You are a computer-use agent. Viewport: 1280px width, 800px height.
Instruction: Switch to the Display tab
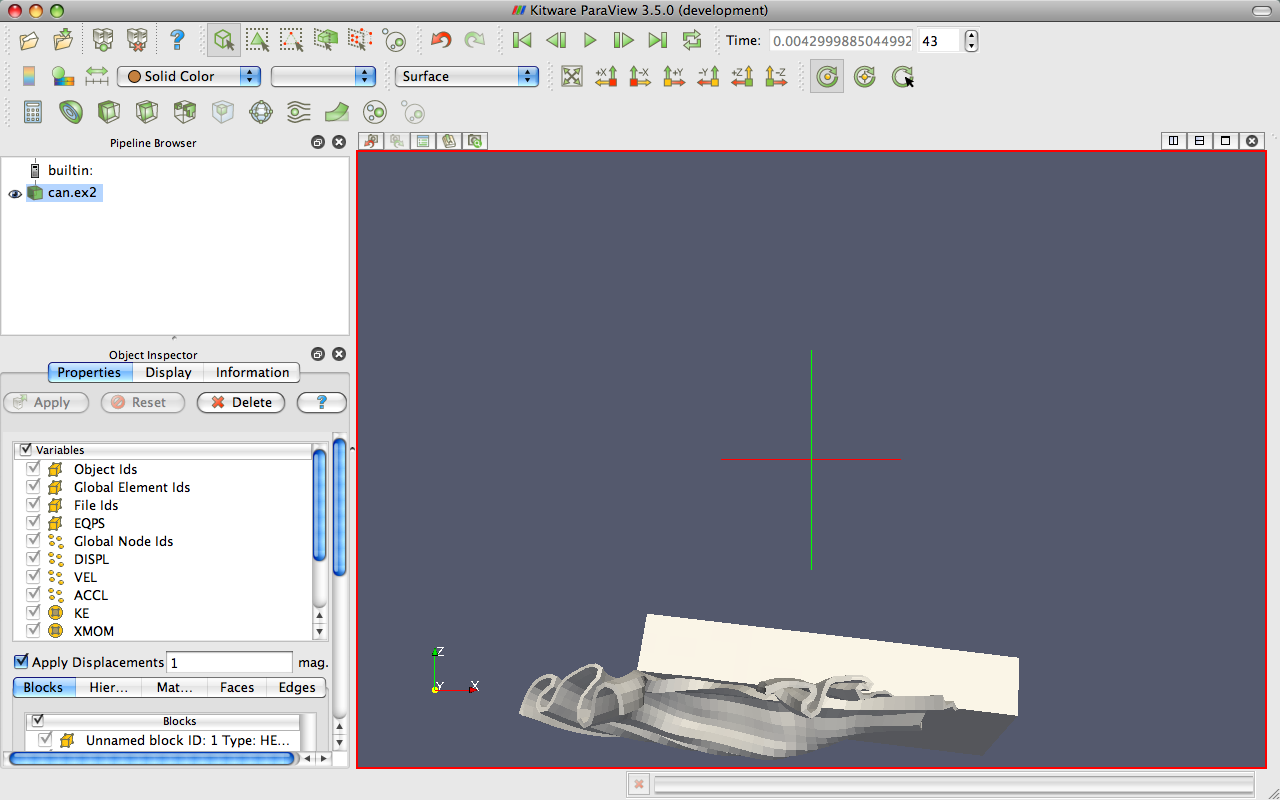point(168,372)
